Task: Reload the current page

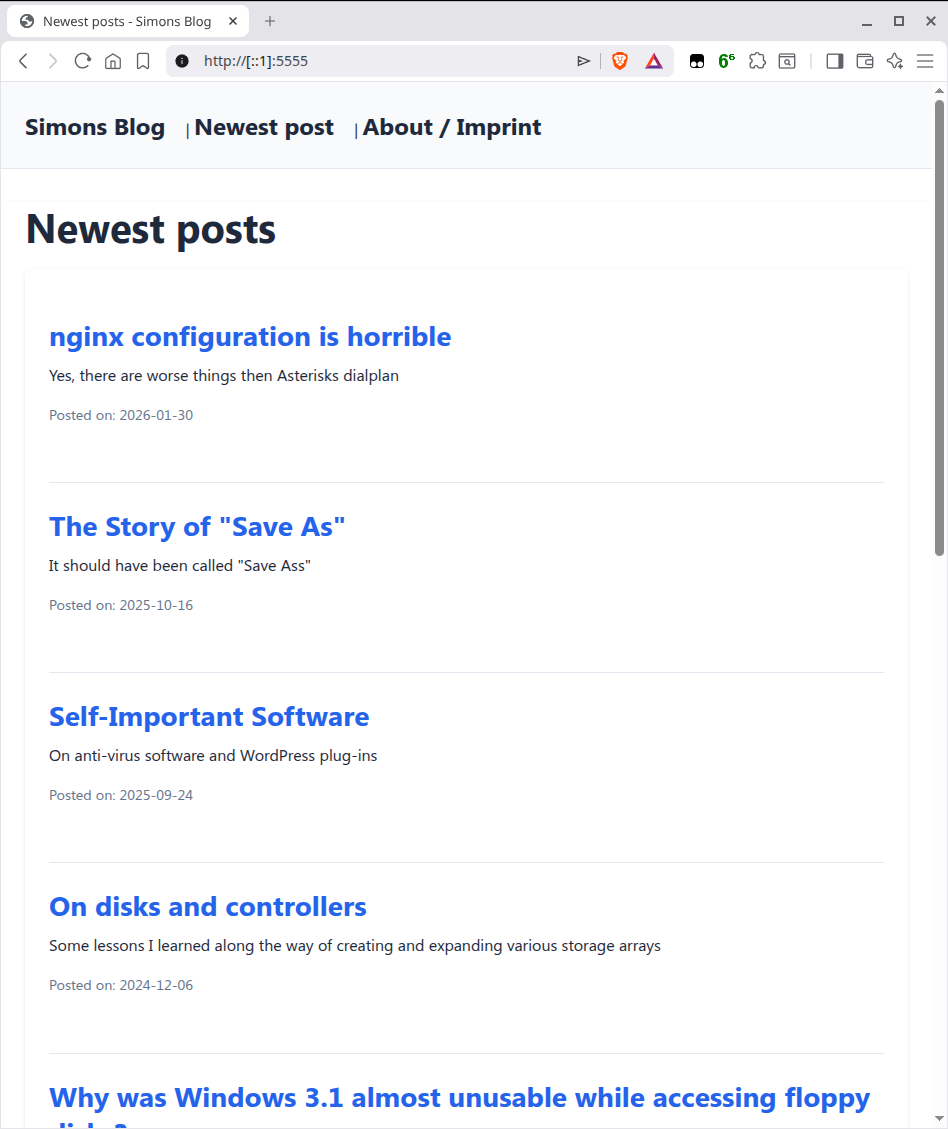Action: point(83,61)
